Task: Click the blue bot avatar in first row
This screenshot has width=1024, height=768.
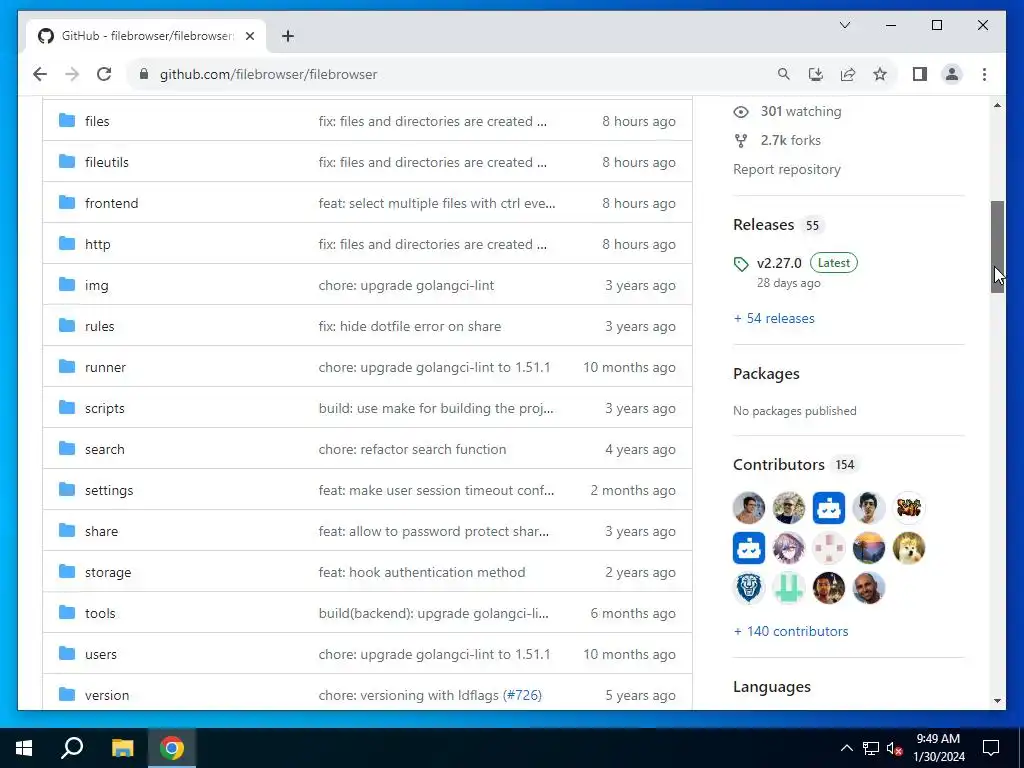Action: [829, 508]
